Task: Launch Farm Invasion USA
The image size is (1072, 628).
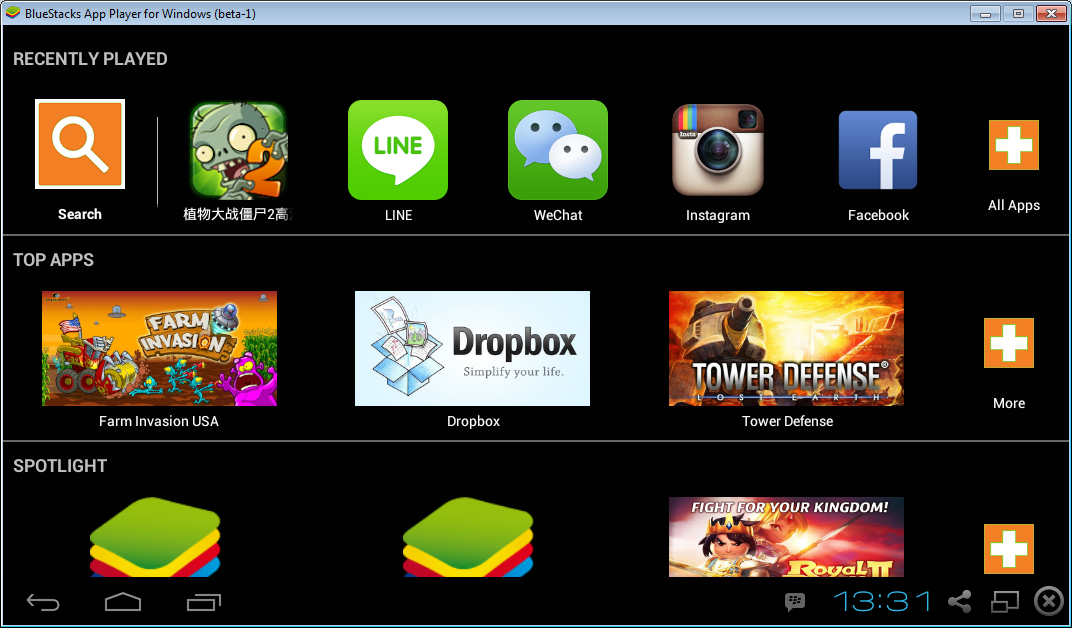Action: coord(159,348)
